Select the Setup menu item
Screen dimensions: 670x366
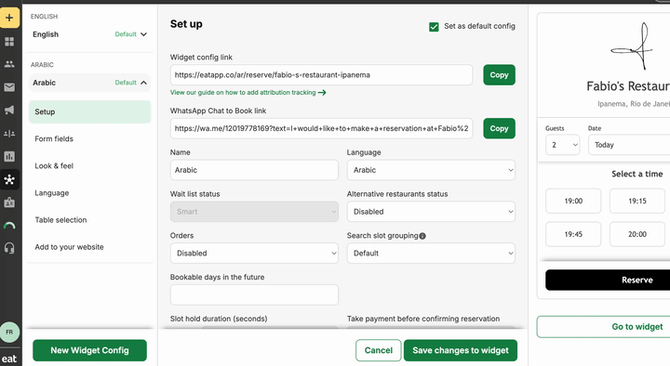90,112
